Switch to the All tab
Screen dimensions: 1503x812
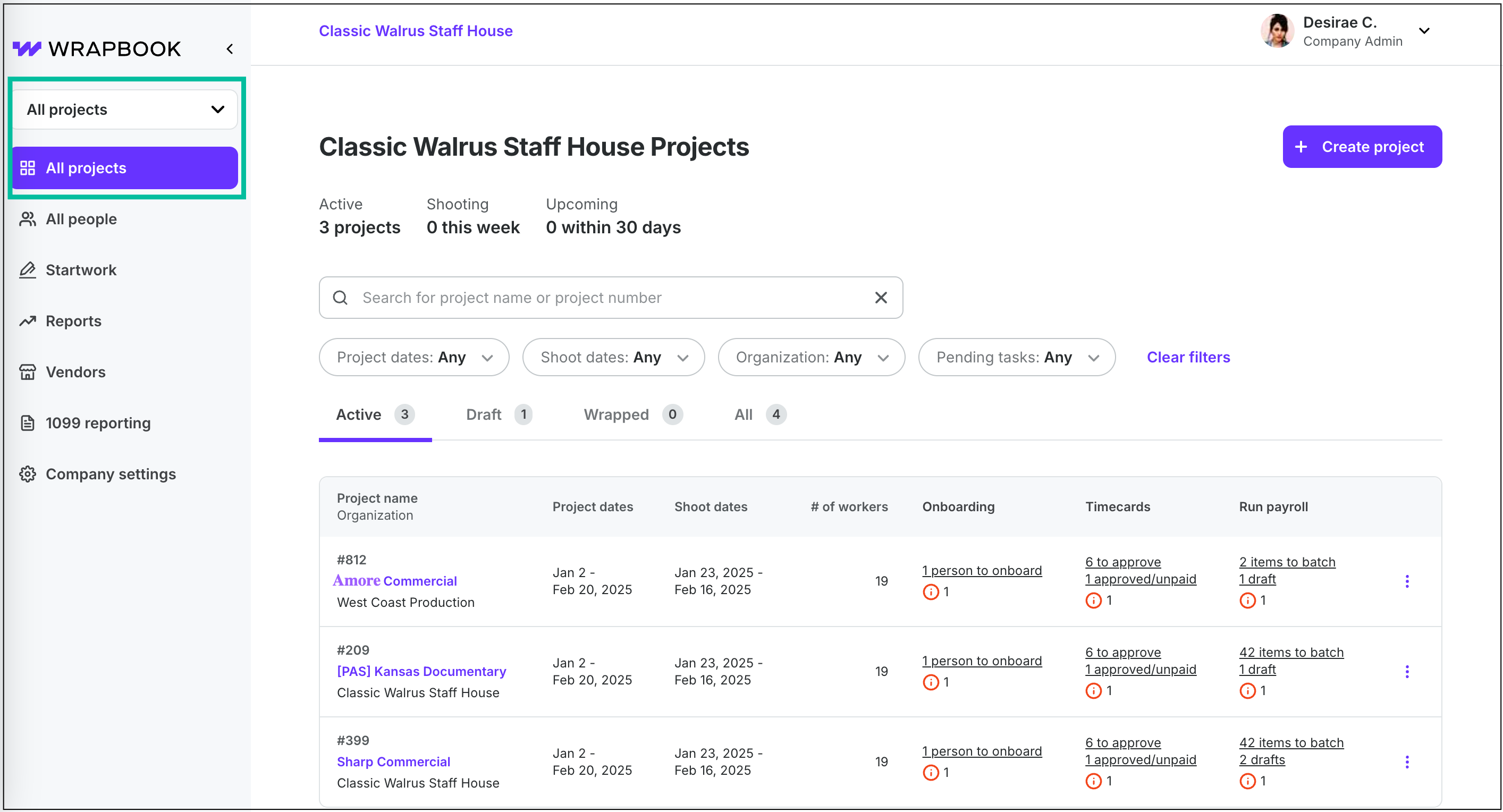pyautogui.click(x=760, y=415)
